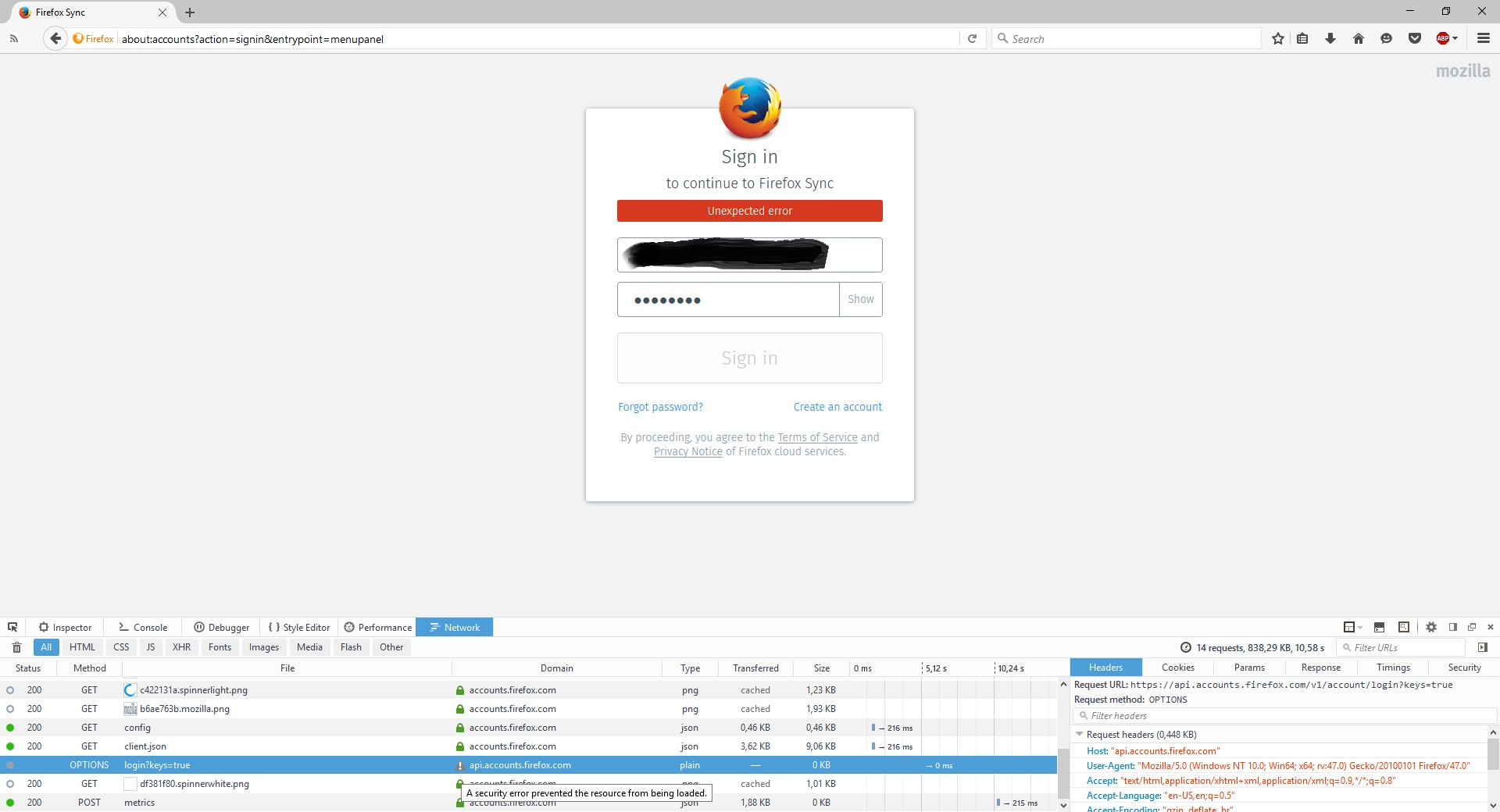This screenshot has width=1500, height=812.
Task: Click the Adblock Plus ABP icon
Action: coord(1443,38)
